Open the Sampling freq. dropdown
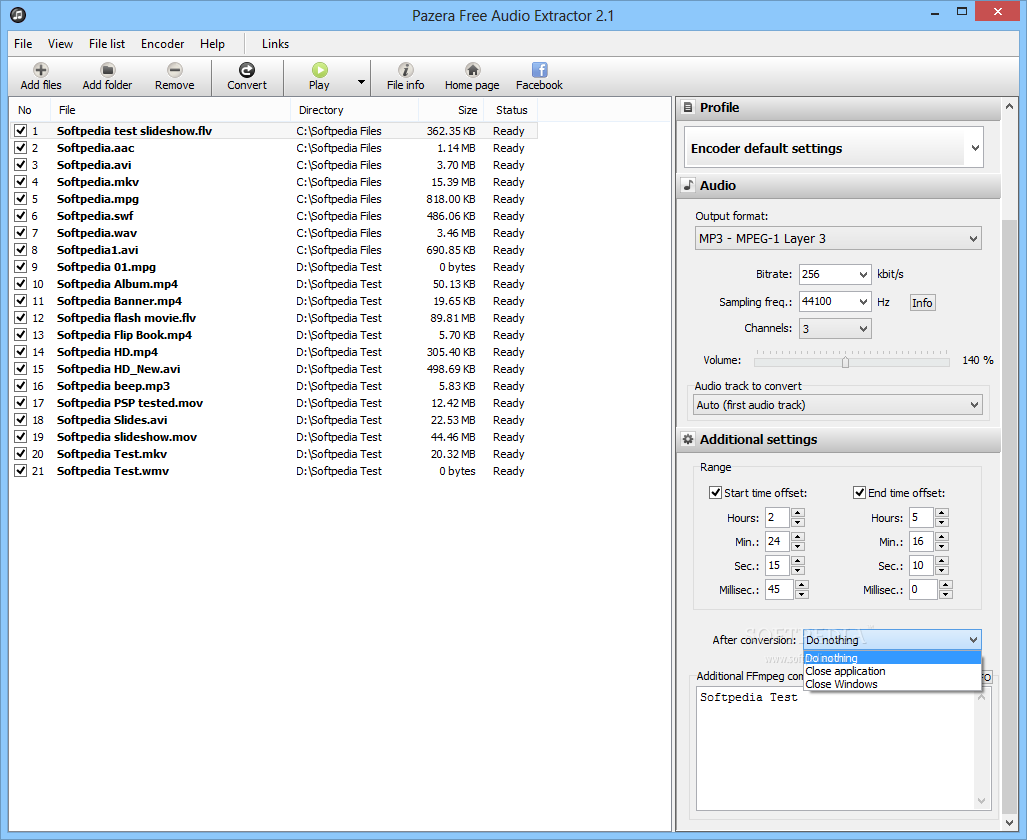The image size is (1027, 840). (863, 301)
